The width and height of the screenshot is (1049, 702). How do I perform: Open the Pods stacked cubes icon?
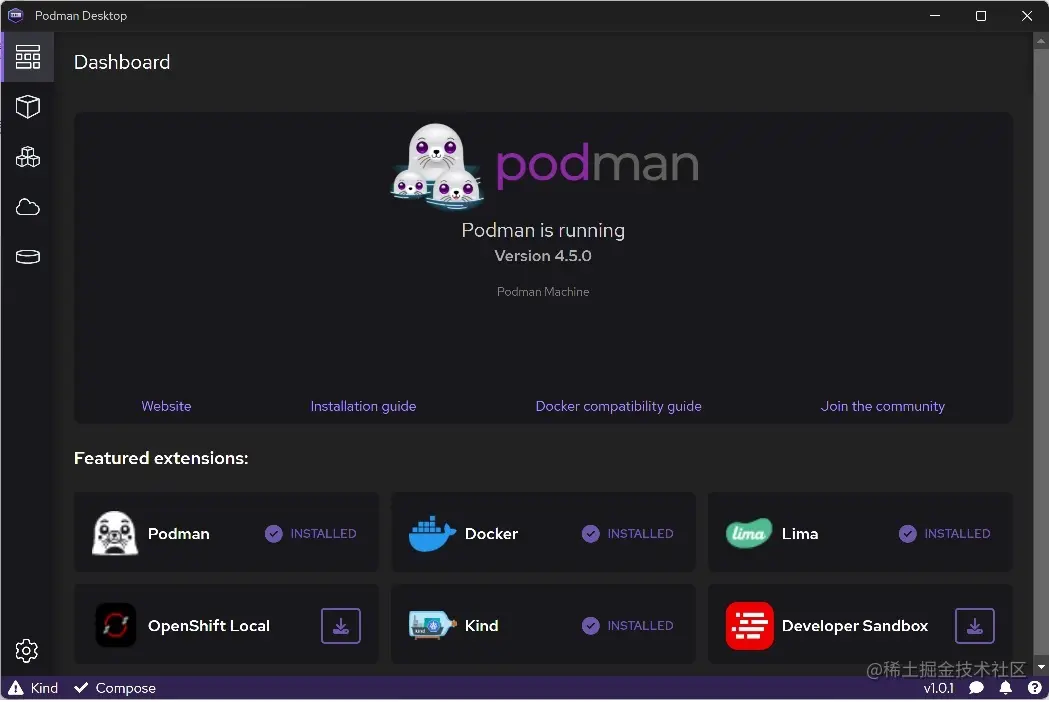pos(27,157)
